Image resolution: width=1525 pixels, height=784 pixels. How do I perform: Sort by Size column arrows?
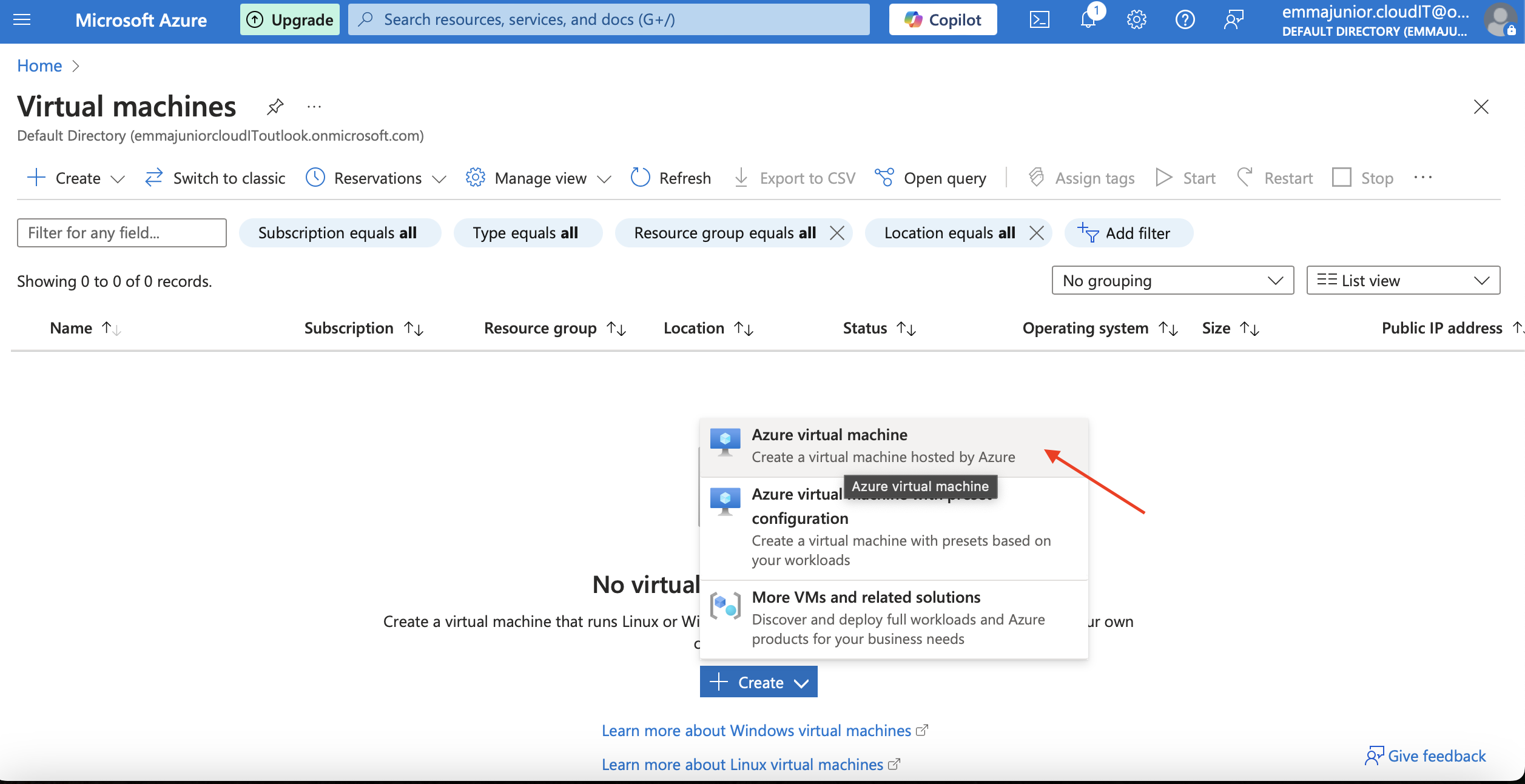pos(1250,329)
